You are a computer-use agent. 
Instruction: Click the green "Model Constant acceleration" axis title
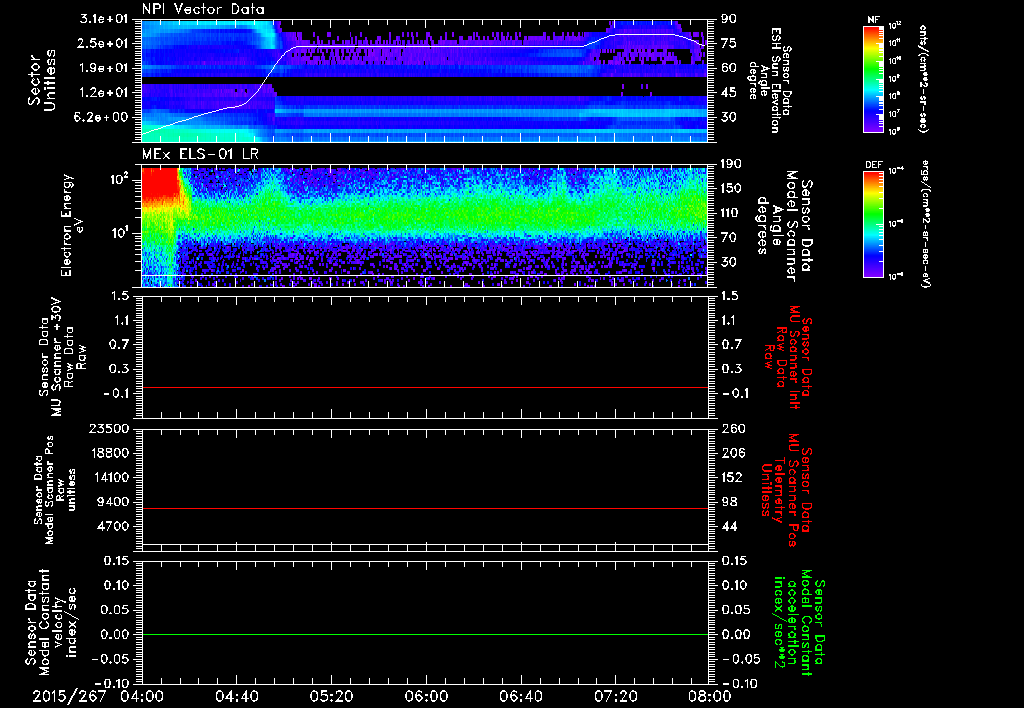[x=799, y=623]
